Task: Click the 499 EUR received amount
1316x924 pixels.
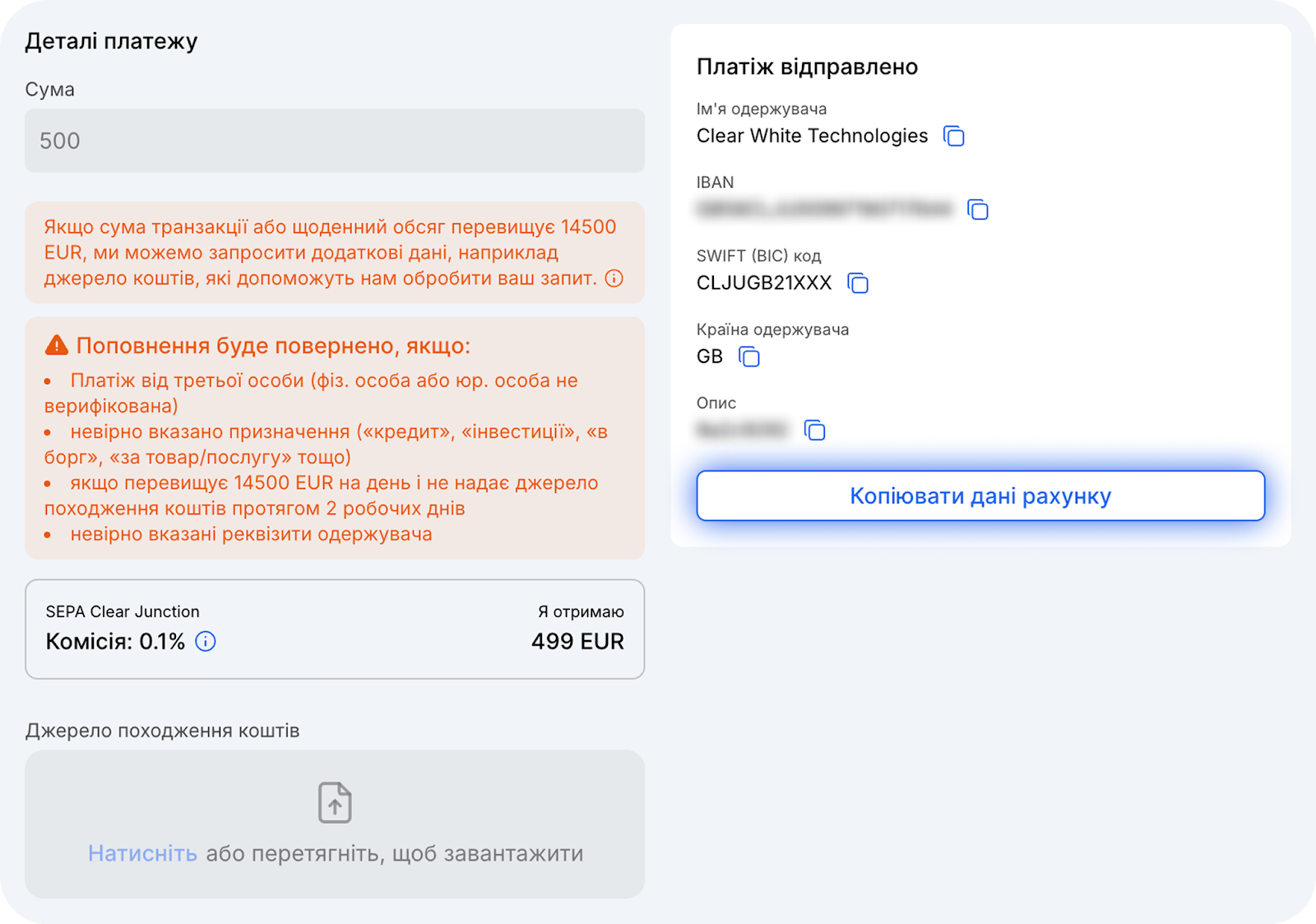Action: (577, 641)
